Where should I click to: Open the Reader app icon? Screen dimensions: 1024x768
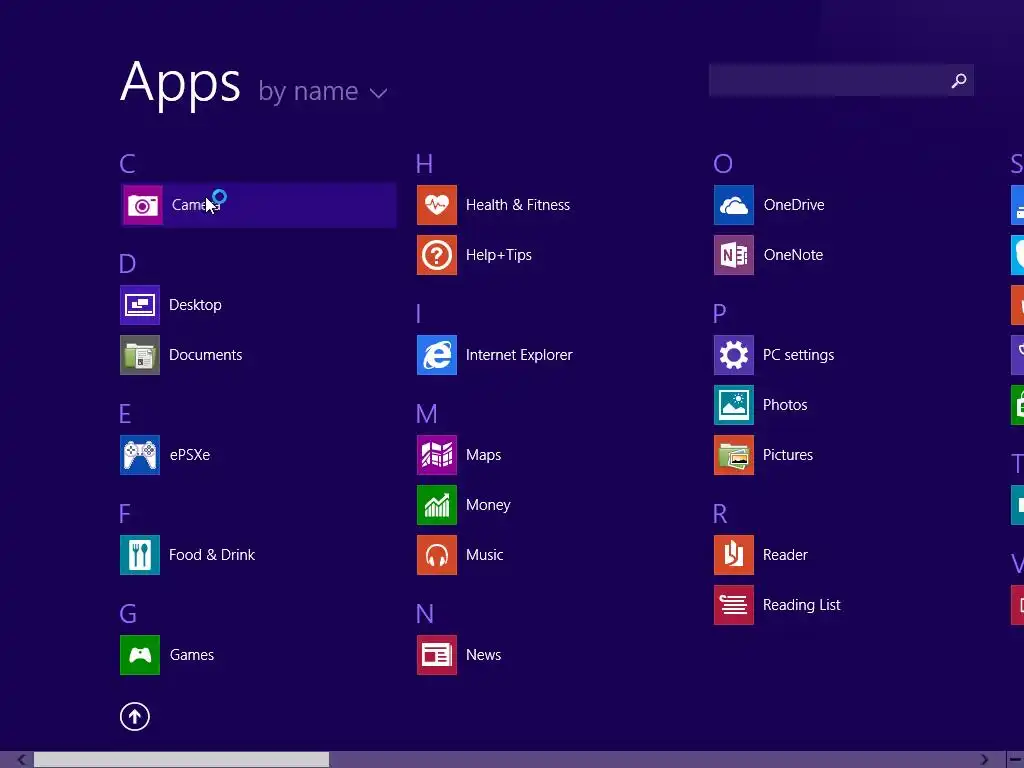(734, 555)
